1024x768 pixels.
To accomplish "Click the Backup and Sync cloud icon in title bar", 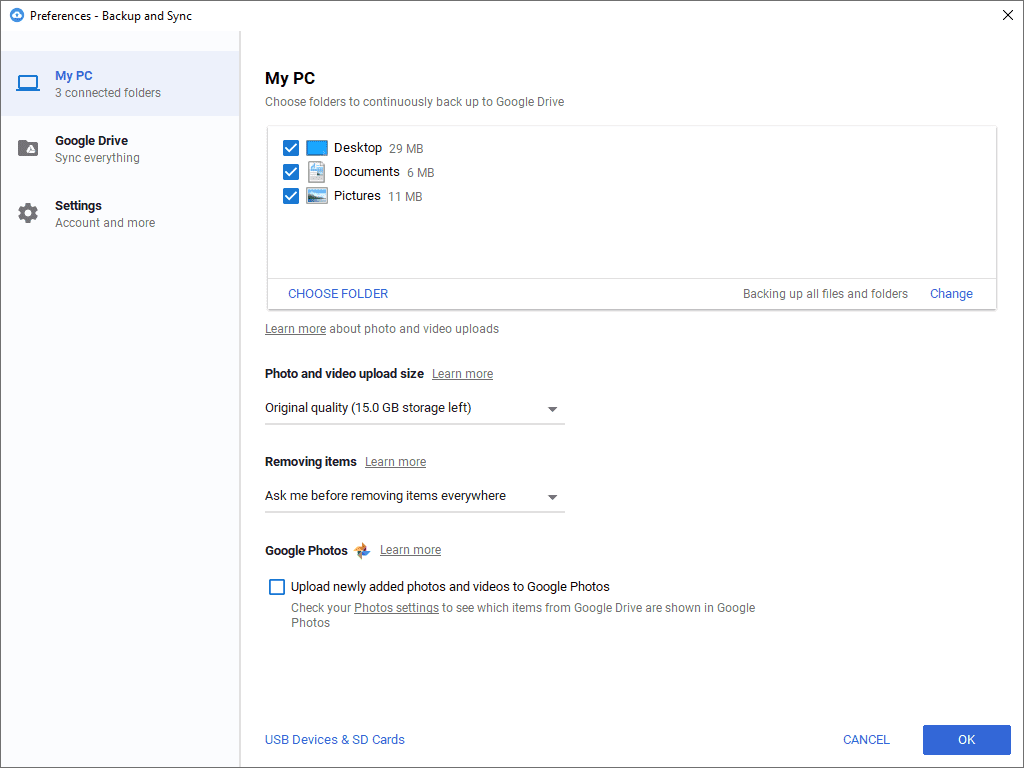I will [x=17, y=15].
